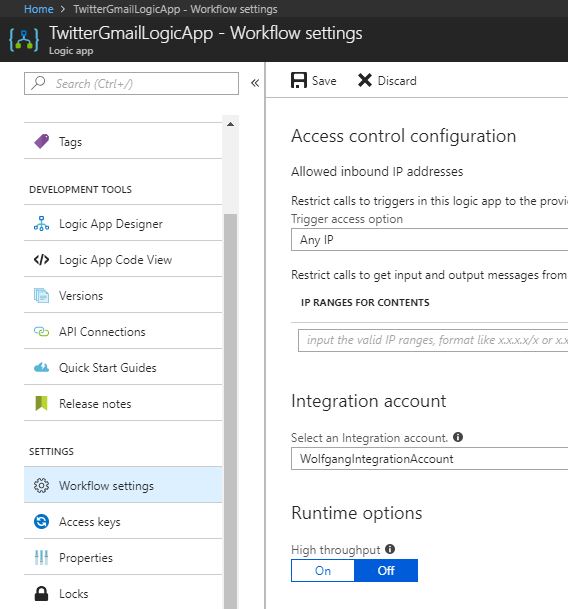Click the Save button label
The width and height of the screenshot is (568, 609).
(324, 81)
